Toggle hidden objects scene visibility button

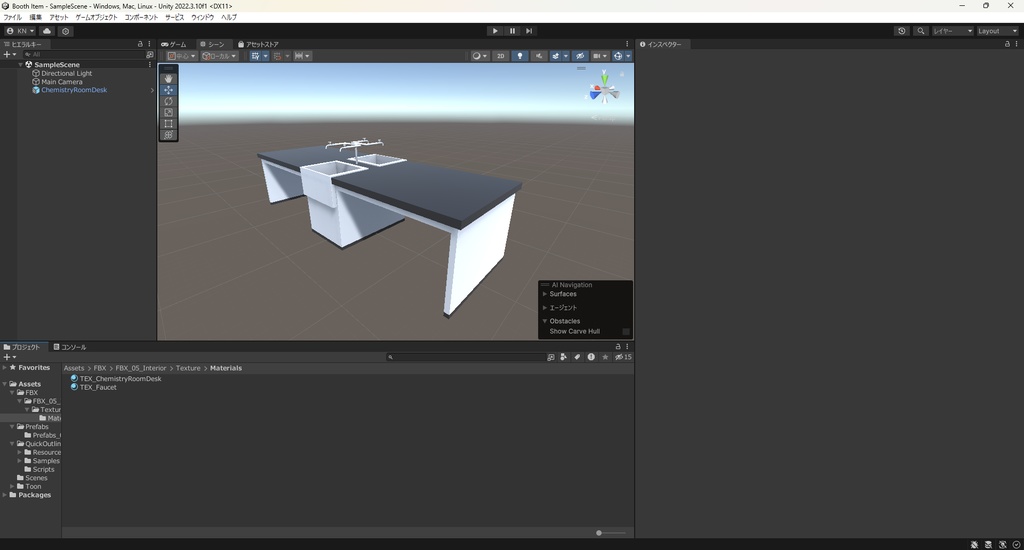click(x=580, y=56)
